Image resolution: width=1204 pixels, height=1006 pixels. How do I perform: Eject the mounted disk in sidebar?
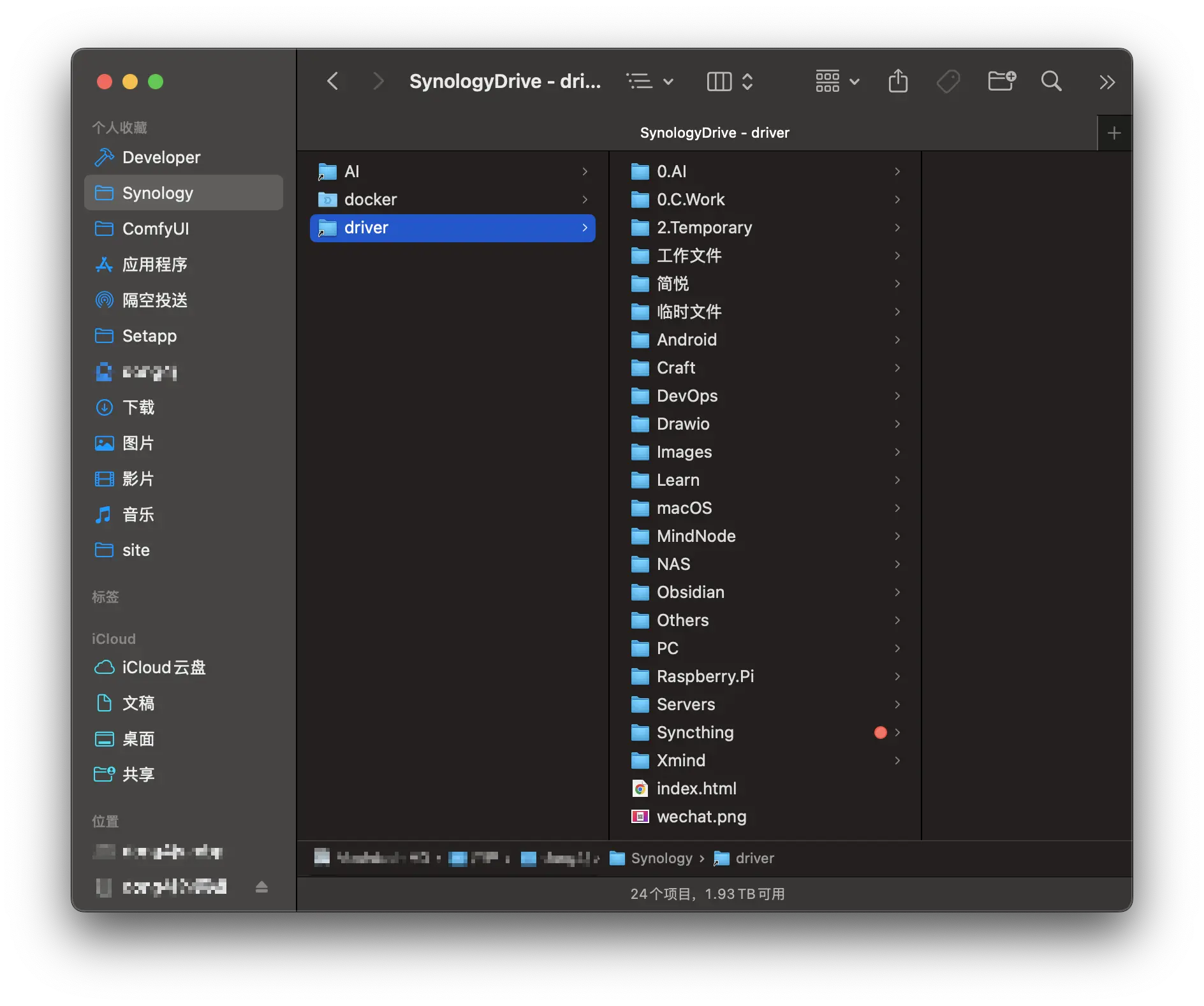pos(261,887)
